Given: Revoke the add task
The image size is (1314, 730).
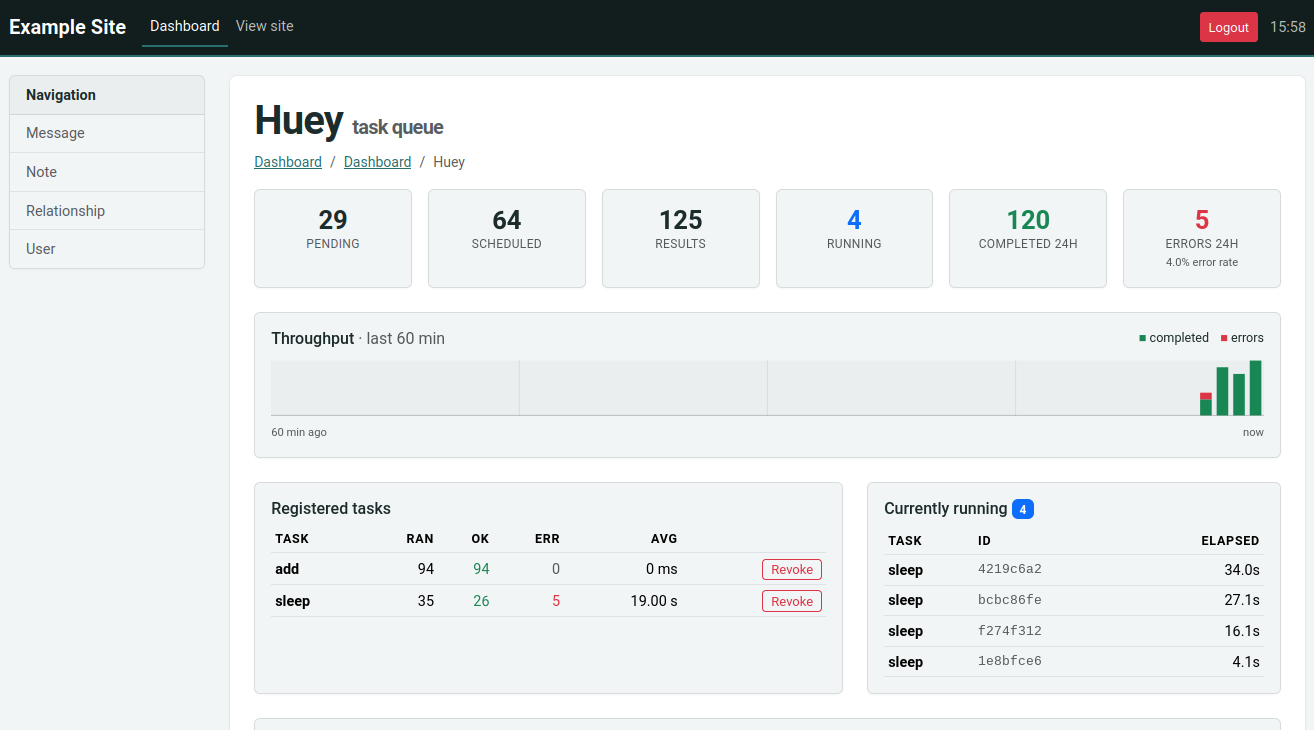Looking at the screenshot, I should [x=792, y=569].
